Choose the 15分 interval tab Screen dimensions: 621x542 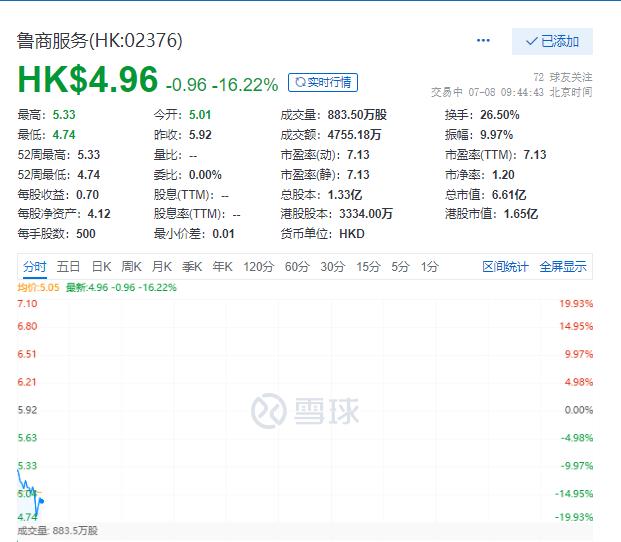click(368, 266)
